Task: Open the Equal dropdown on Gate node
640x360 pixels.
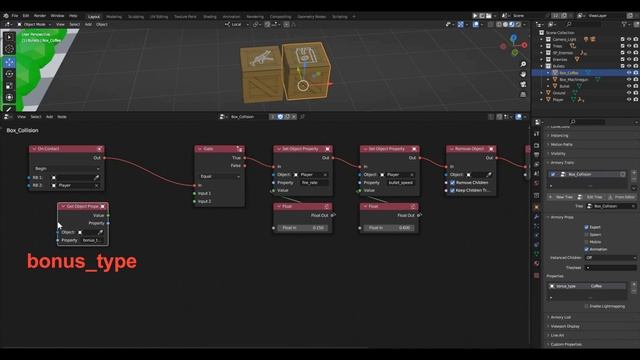Action: click(x=220, y=176)
